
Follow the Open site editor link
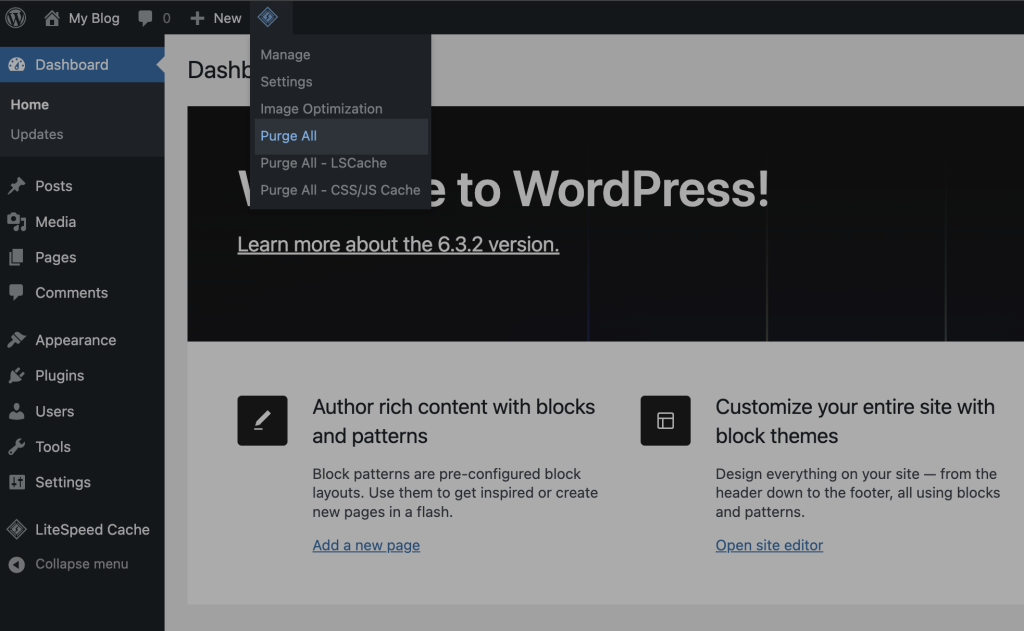pos(769,545)
